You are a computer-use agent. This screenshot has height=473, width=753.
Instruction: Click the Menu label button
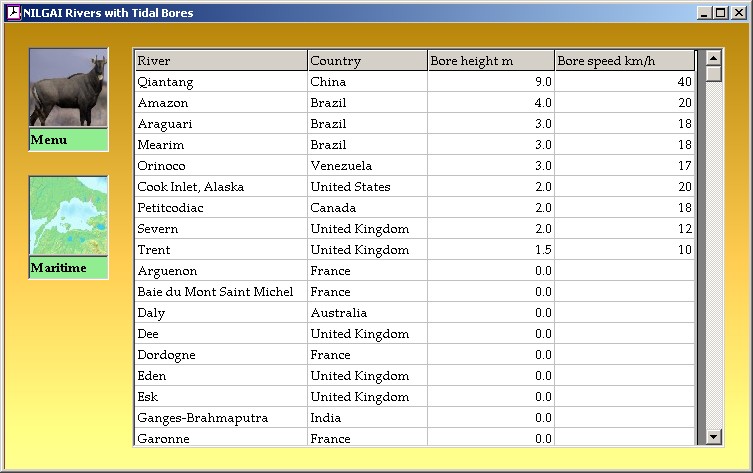(x=68, y=140)
